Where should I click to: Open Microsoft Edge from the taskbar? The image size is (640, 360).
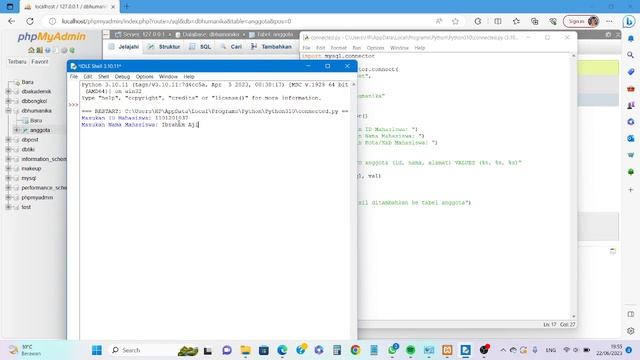[282, 350]
